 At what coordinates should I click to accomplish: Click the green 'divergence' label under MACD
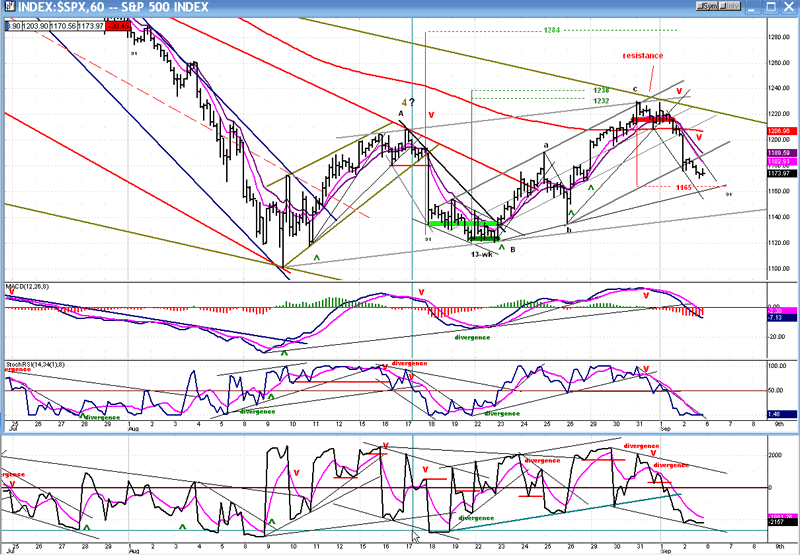(473, 337)
